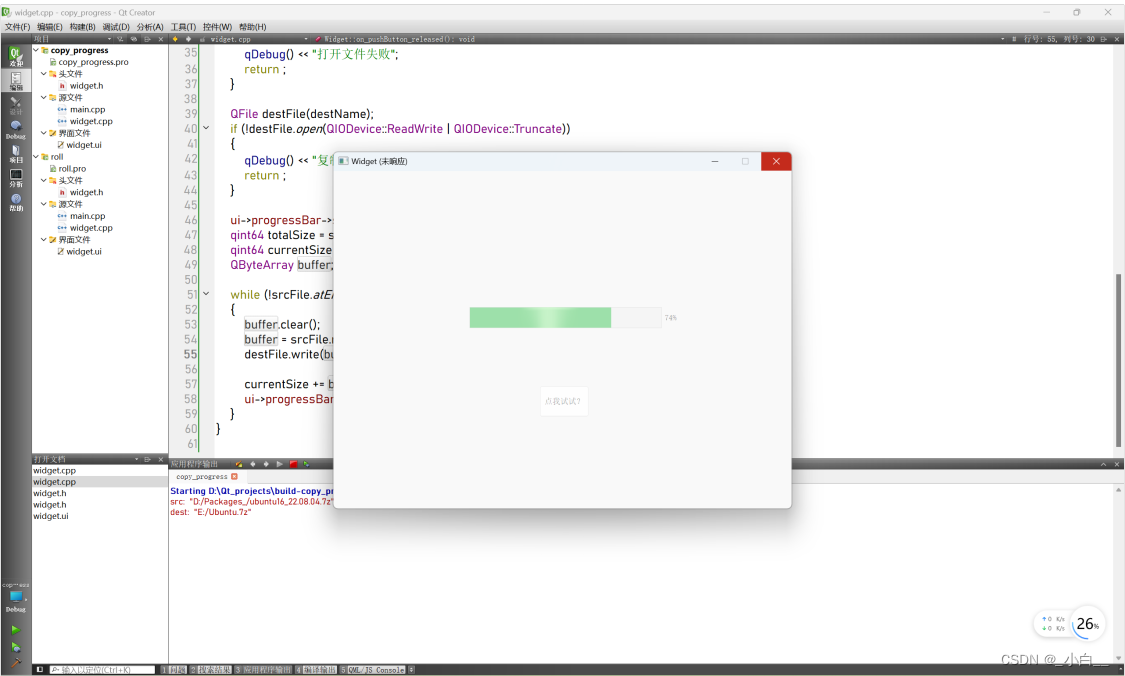Open the Help (帮助) mode

coord(15,202)
